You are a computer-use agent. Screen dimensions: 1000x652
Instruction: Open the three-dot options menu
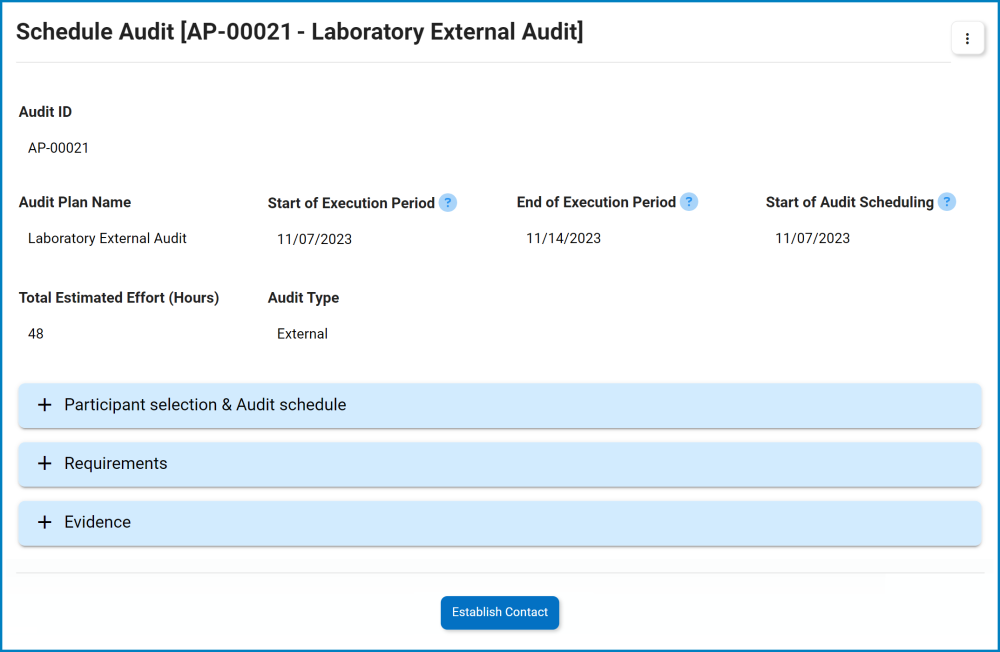(x=967, y=38)
